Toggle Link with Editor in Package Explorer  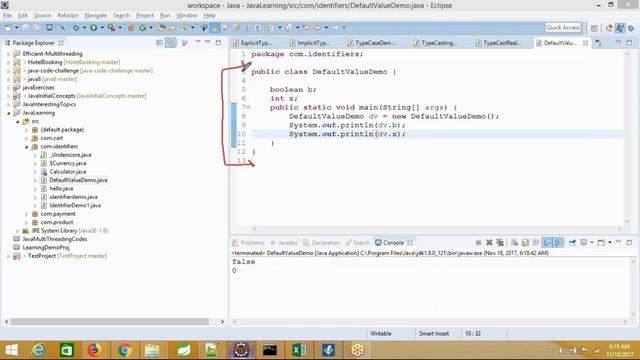pos(171,43)
